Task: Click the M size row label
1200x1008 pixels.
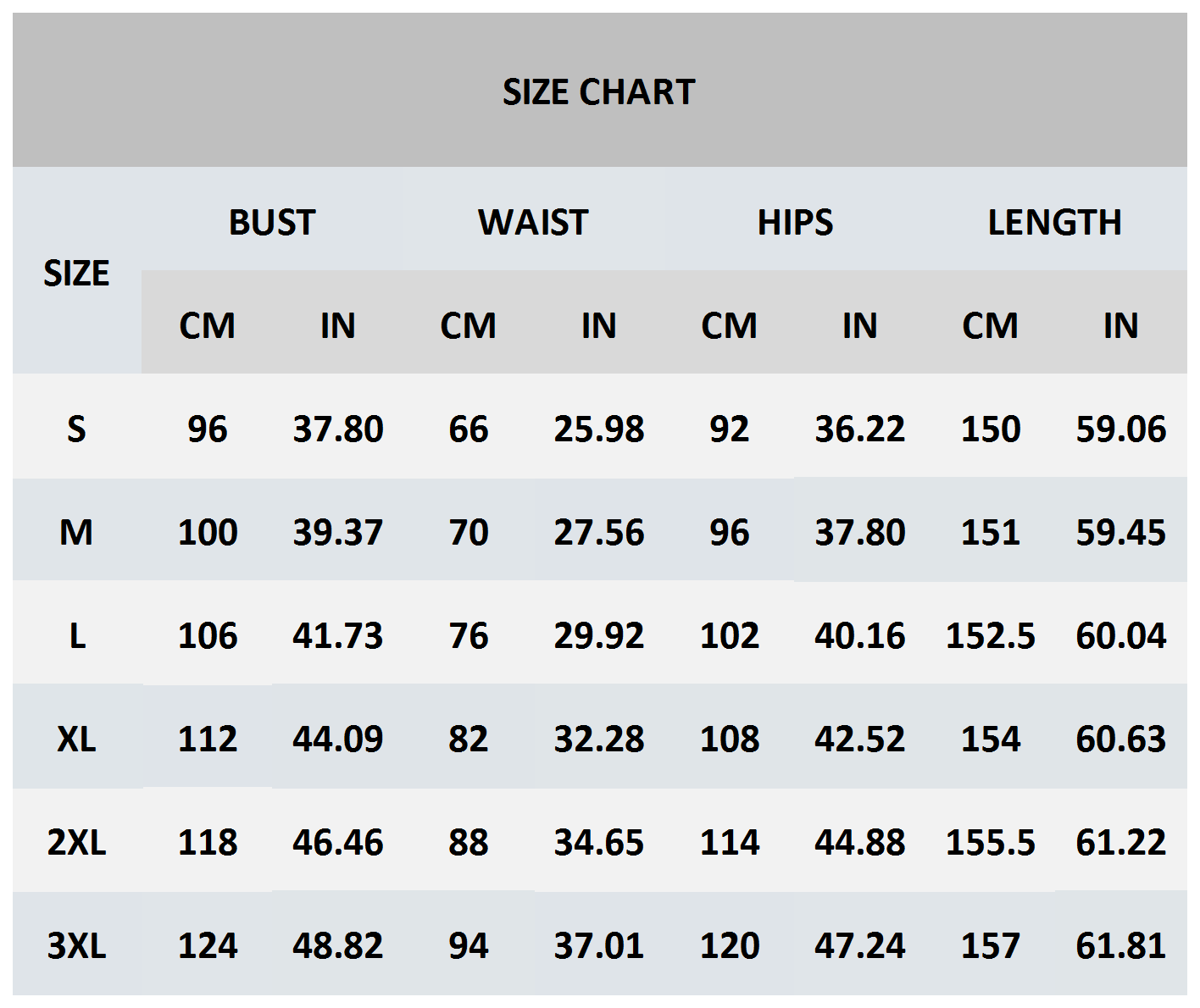Action: [76, 532]
